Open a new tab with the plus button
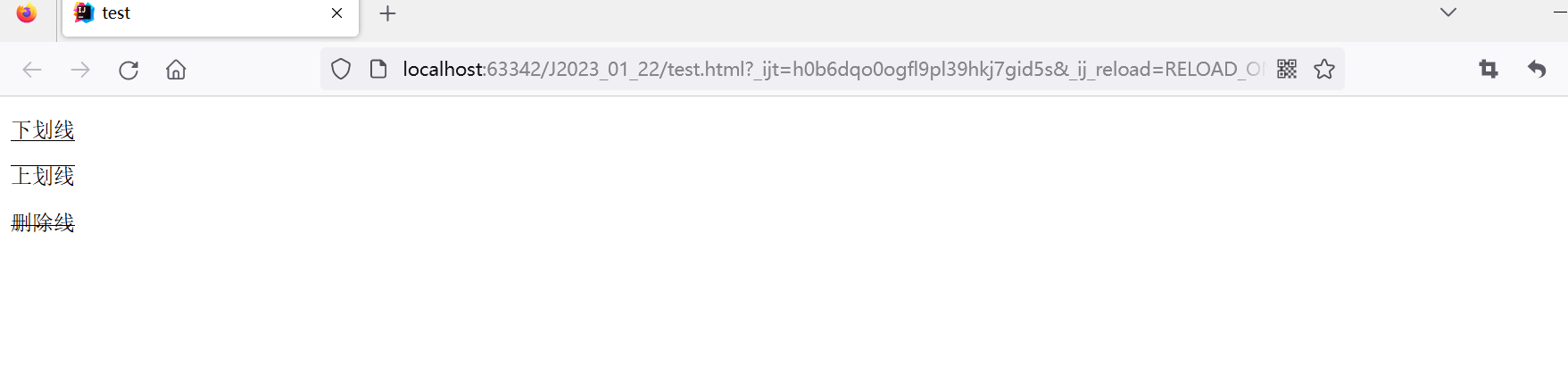Image resolution: width=1568 pixels, height=384 pixels. tap(387, 13)
